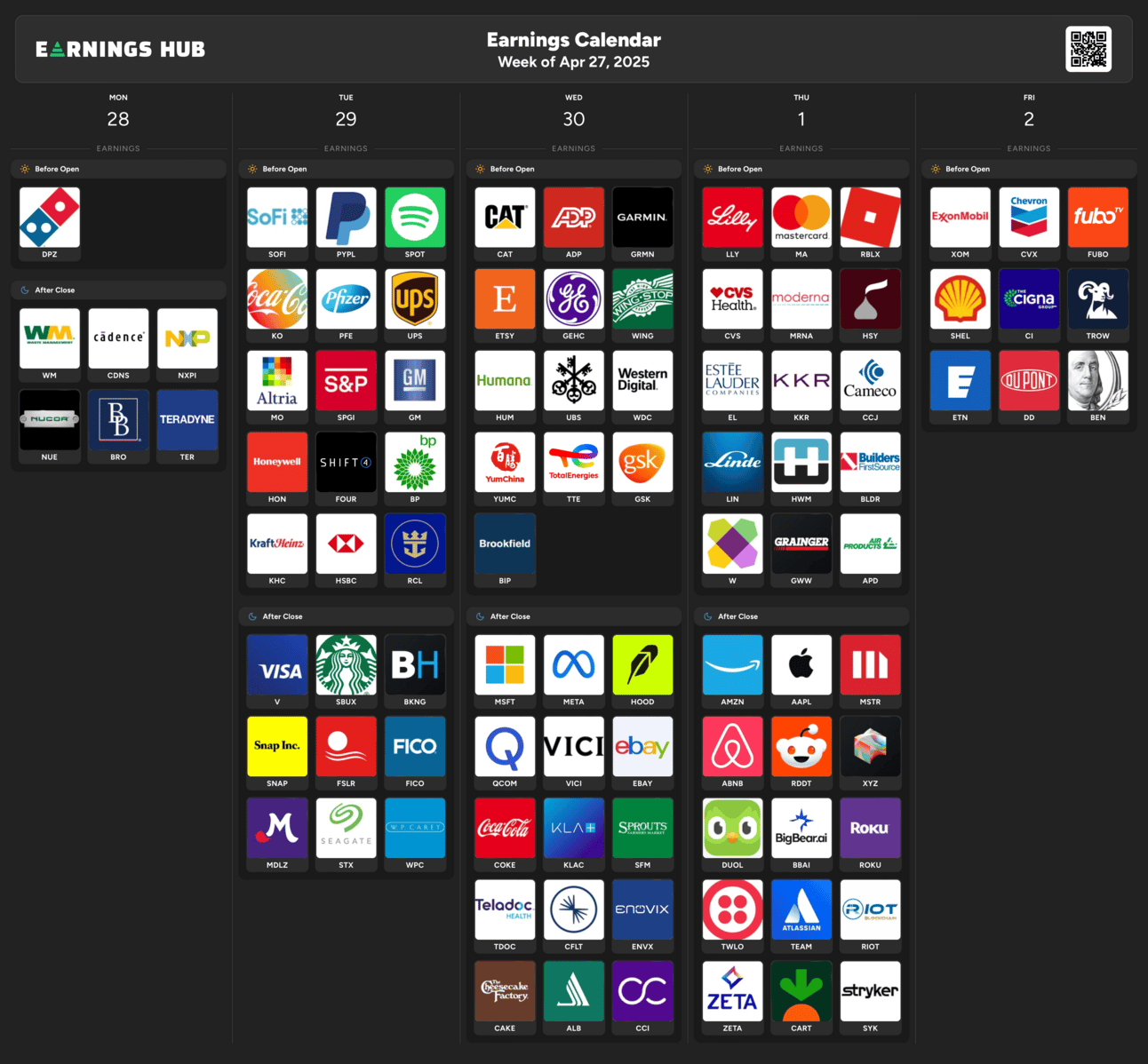Viewport: 1148px width, 1064px height.
Task: Click the Honeywell HON logo
Action: 277,462
